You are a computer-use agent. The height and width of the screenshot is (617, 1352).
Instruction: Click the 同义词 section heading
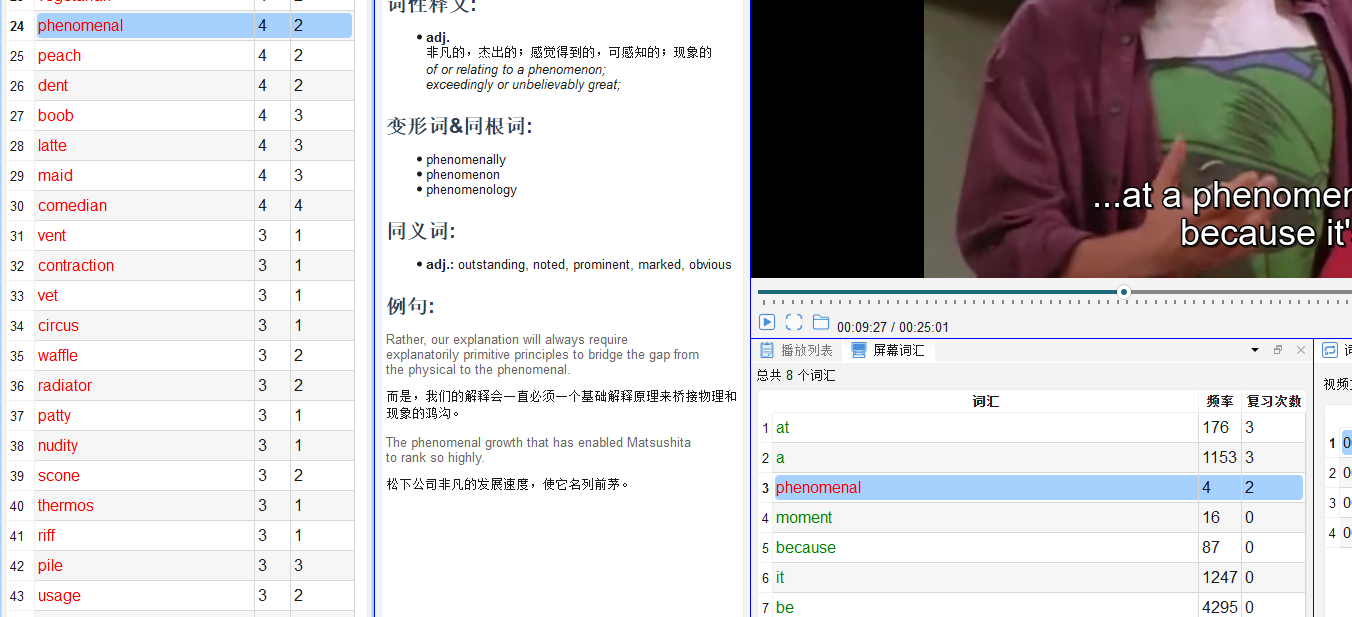click(421, 231)
